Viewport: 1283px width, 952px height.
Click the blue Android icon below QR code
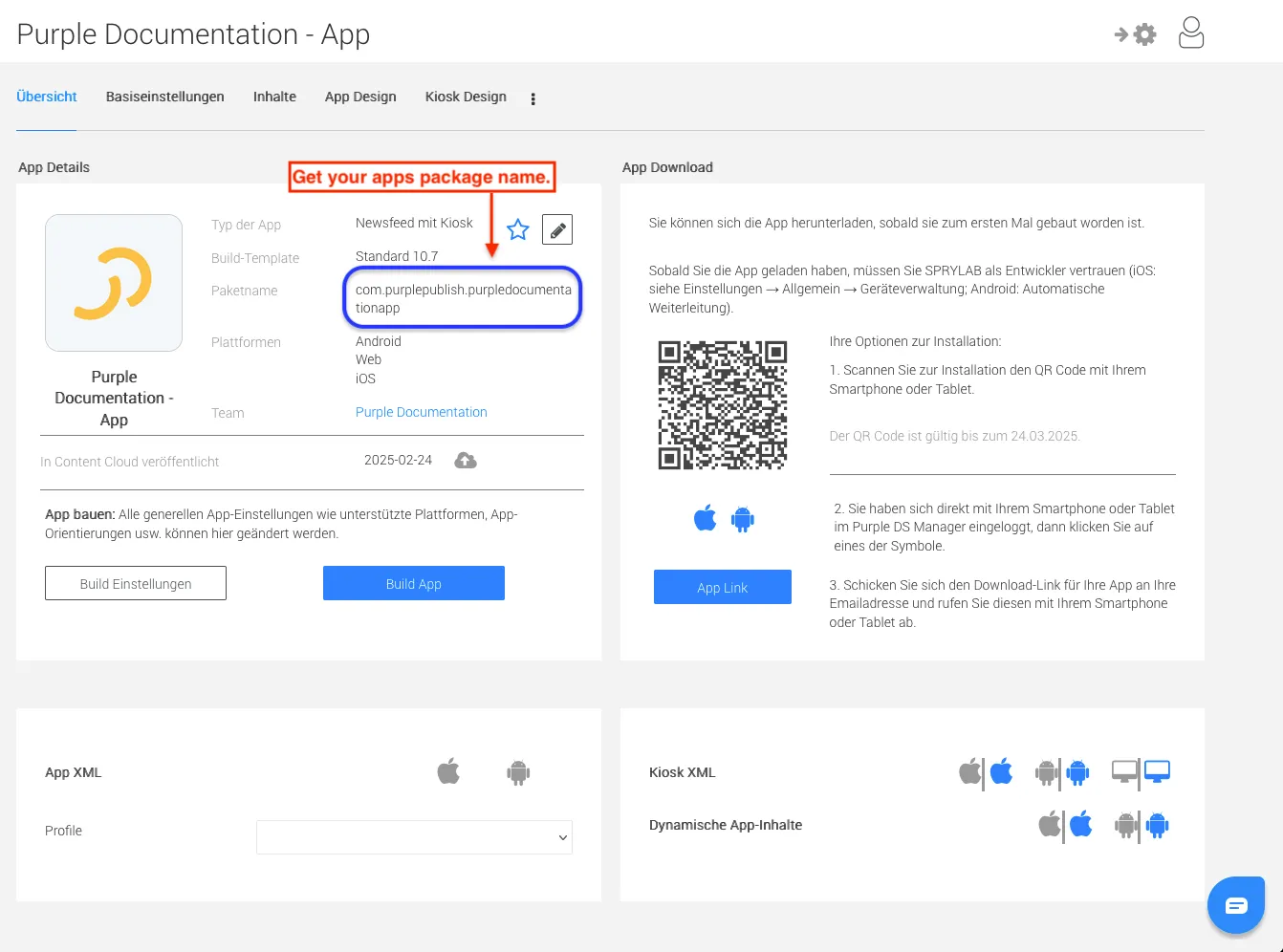(743, 519)
